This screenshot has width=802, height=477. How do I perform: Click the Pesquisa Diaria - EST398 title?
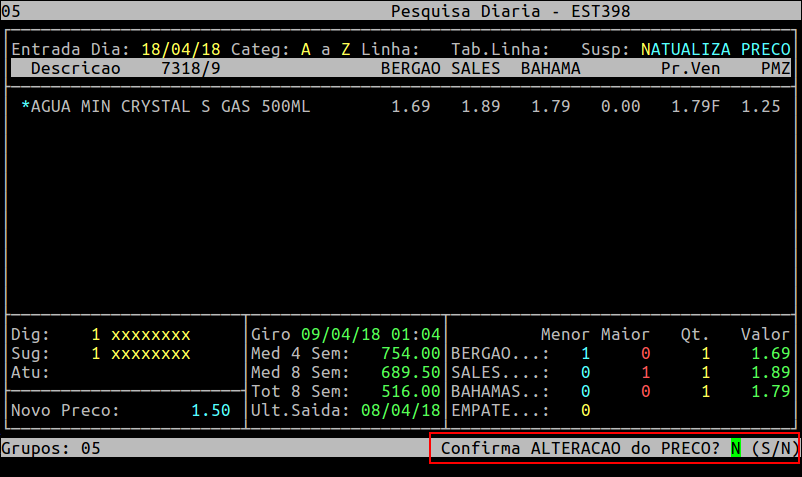point(512,11)
